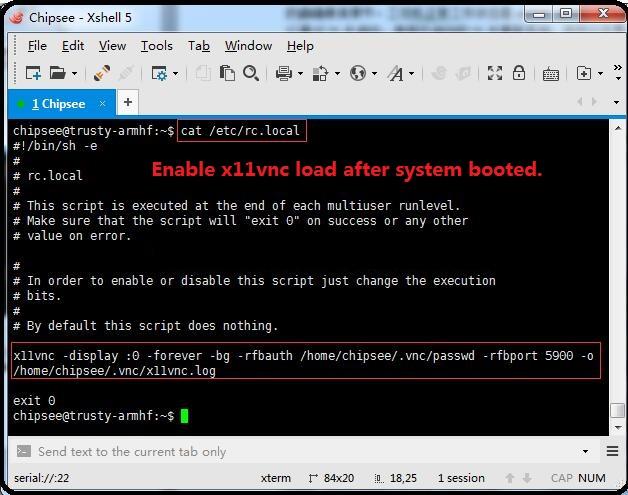Click the Find magnifier icon
The image size is (628, 495).
pos(251,73)
